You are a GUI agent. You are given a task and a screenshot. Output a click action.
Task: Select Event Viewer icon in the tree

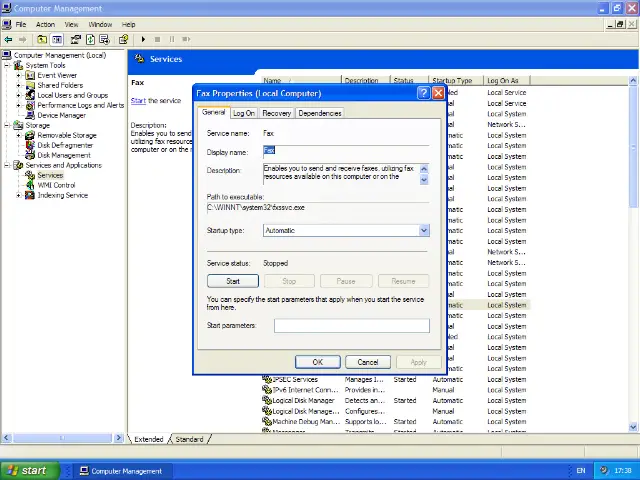(x=30, y=75)
